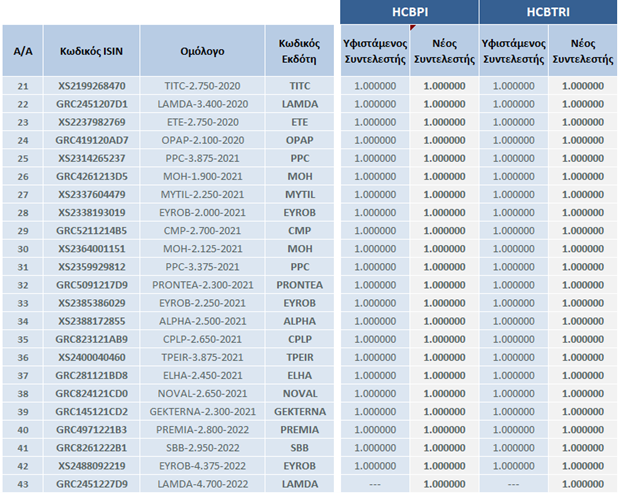Click the dashed HCBPI existing coefficient in row 43
The width and height of the screenshot is (618, 493).
click(374, 483)
